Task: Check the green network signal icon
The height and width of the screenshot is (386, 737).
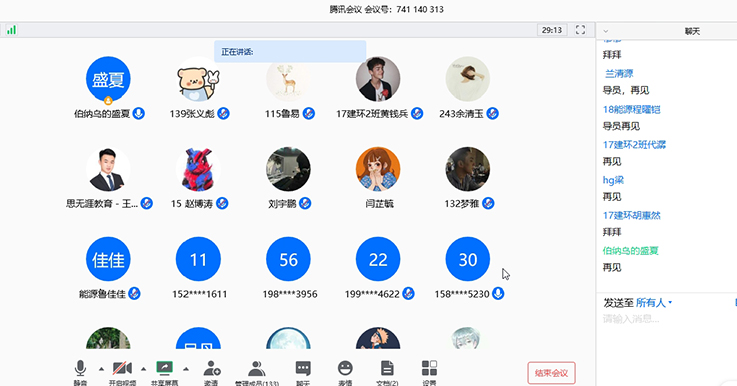Action: 11,30
